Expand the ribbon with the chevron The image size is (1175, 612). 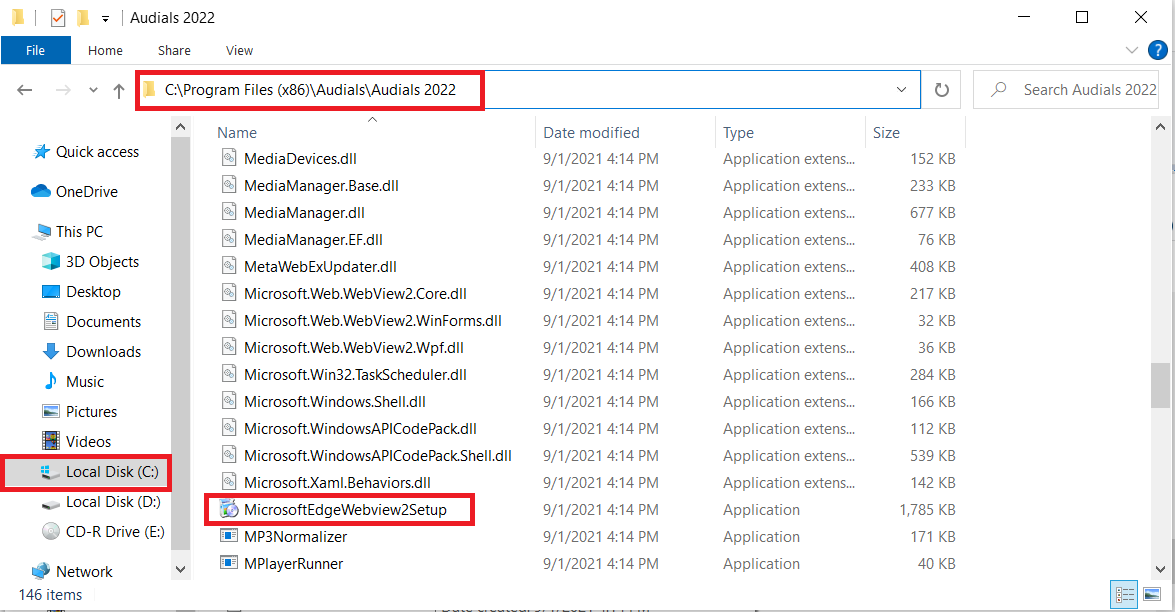1132,50
